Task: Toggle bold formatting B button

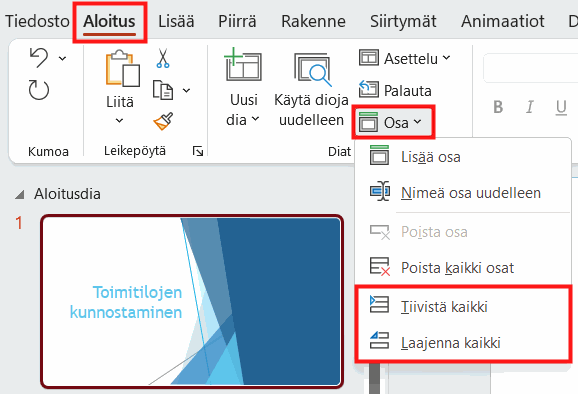Action: click(x=498, y=107)
